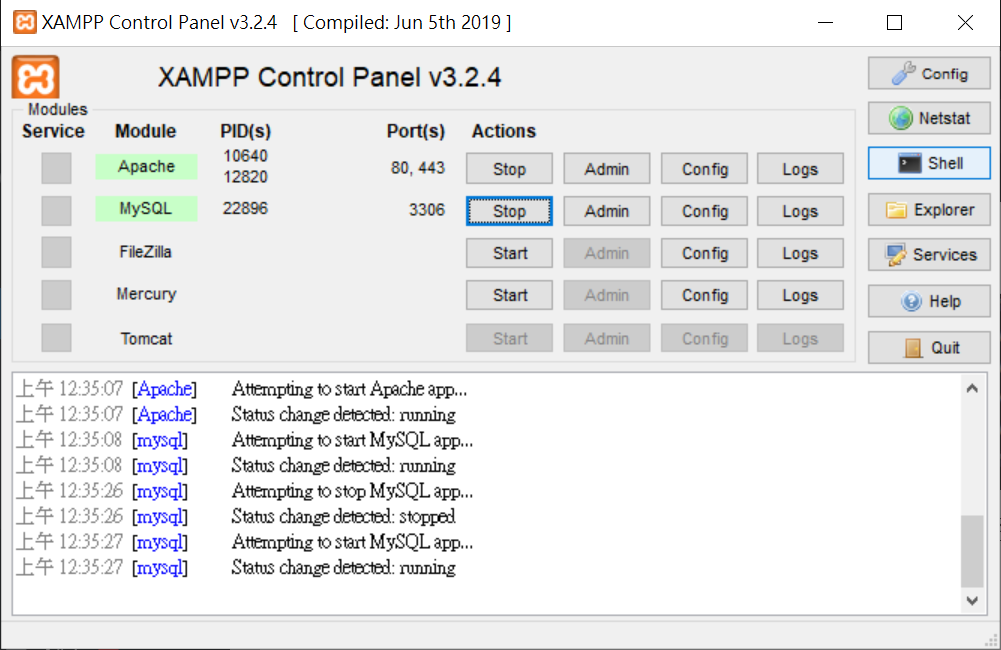This screenshot has height=650, width=1001.
Task: Toggle the MySQL service checkbox
Action: tap(56, 211)
